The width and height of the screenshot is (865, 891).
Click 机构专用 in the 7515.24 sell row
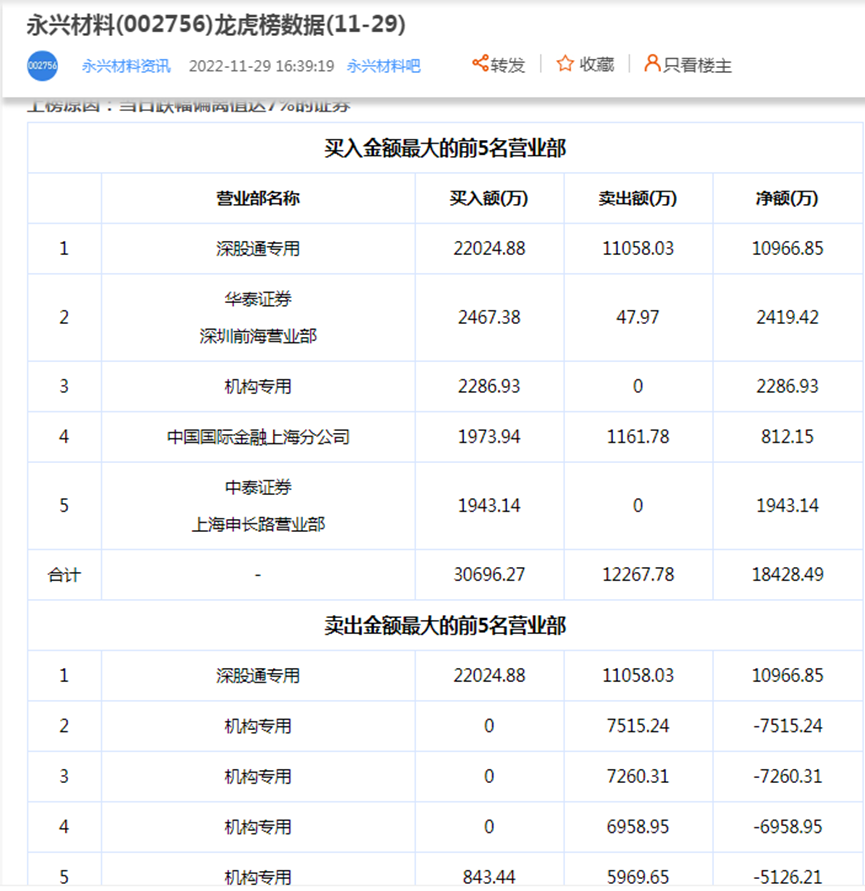coord(258,726)
